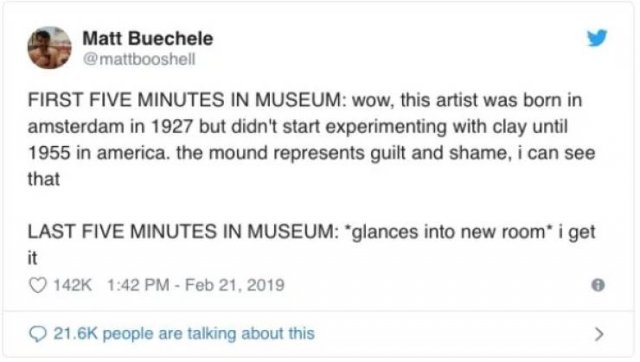Open "people are talking about this" link
The image size is (640, 362).
point(209,333)
